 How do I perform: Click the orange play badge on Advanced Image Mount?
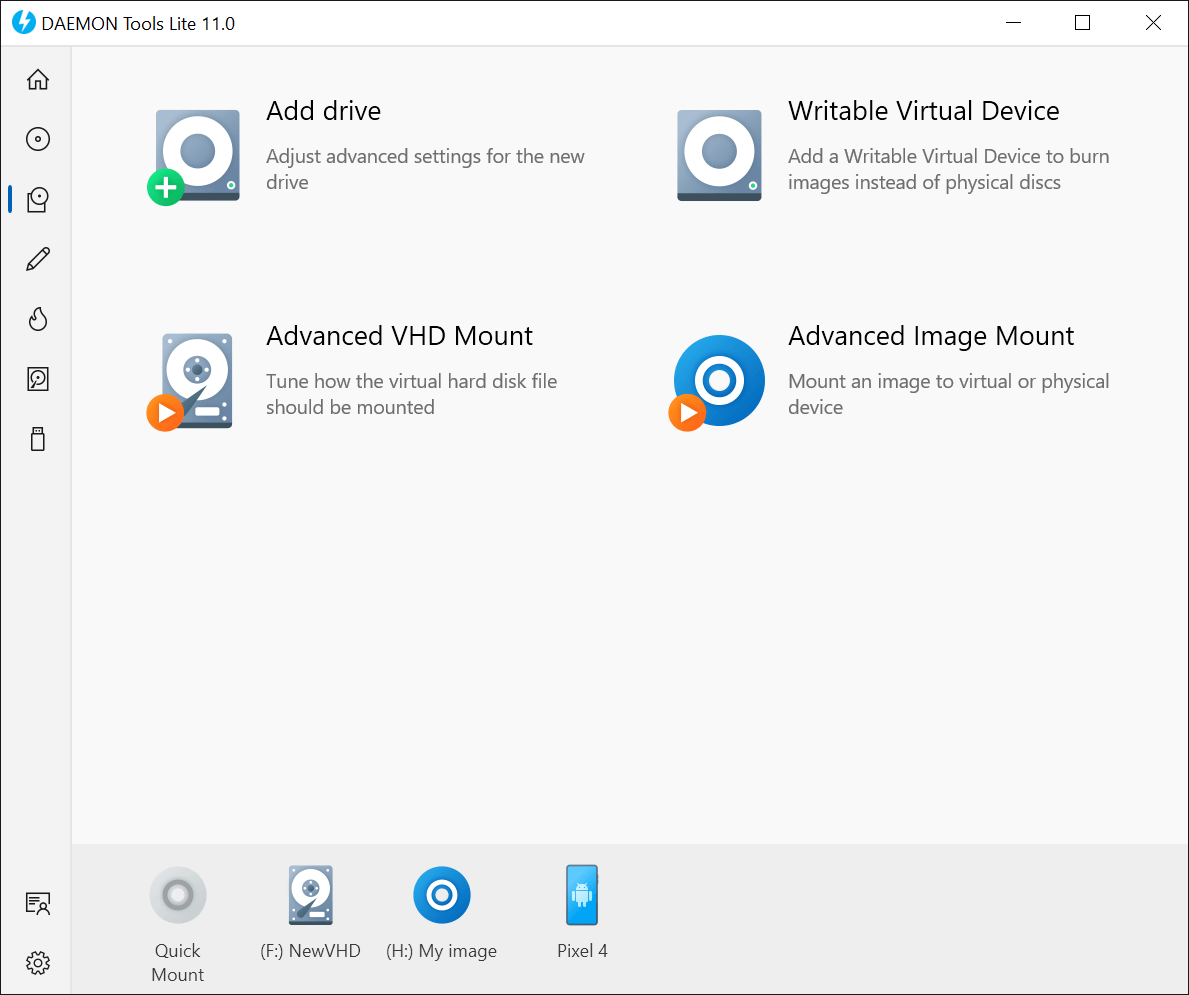click(x=687, y=411)
